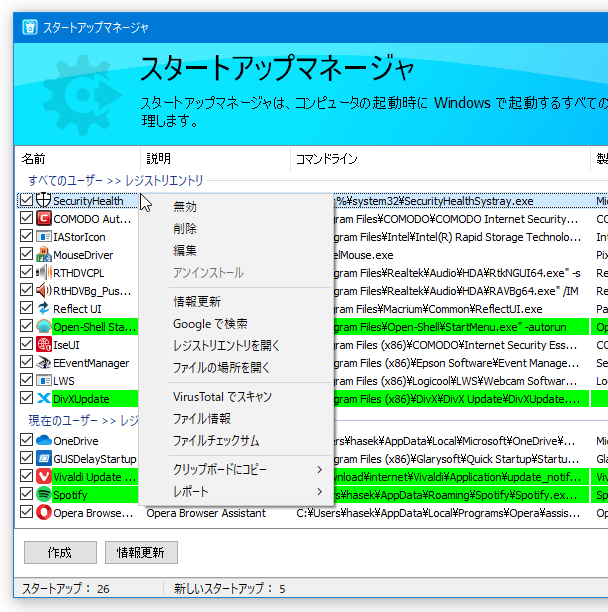Toggle the IAStorIcon checkbox

point(26,236)
